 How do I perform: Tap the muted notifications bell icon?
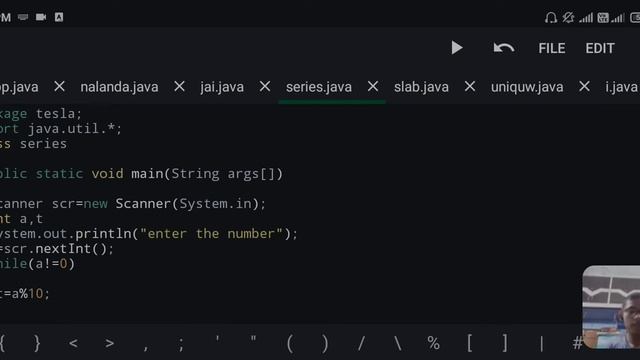coord(568,18)
